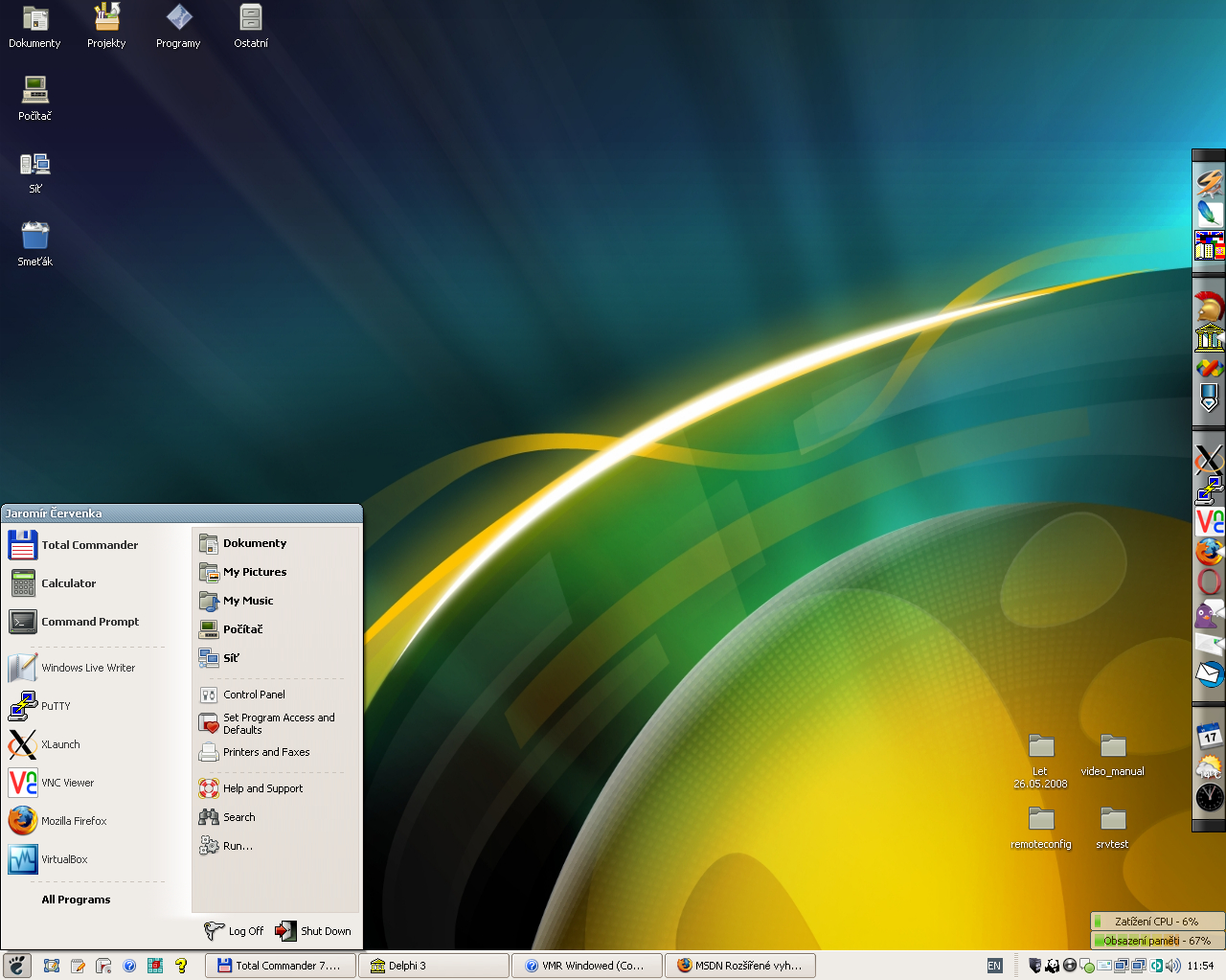
Task: Switch to Delphi 3 taskbar button
Action: coord(433,966)
